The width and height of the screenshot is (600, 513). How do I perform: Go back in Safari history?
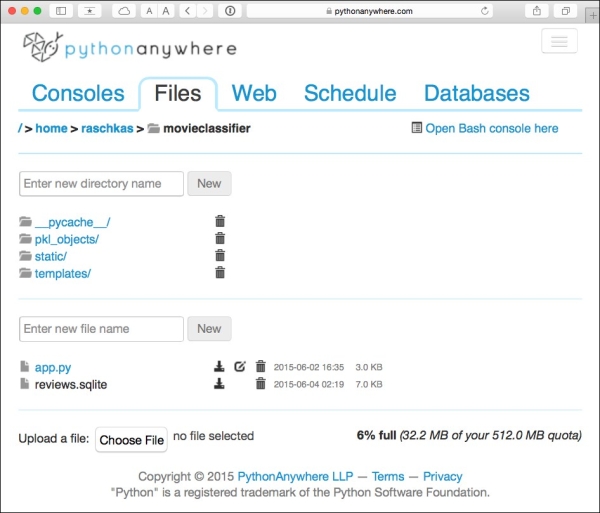188,11
